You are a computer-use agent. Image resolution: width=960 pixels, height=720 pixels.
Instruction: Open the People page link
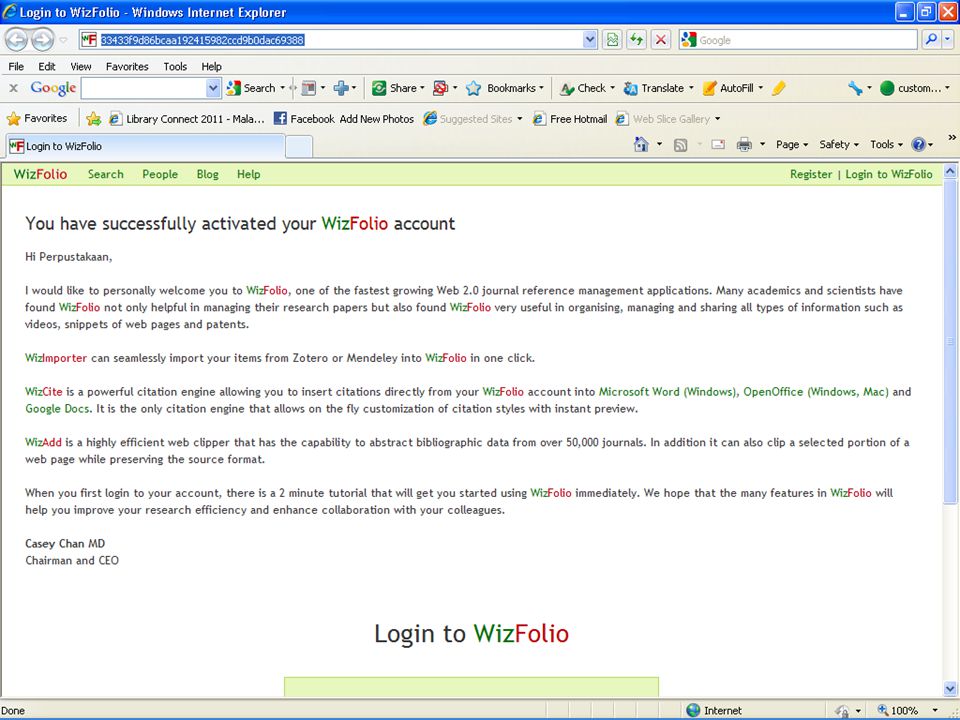pyautogui.click(x=160, y=174)
